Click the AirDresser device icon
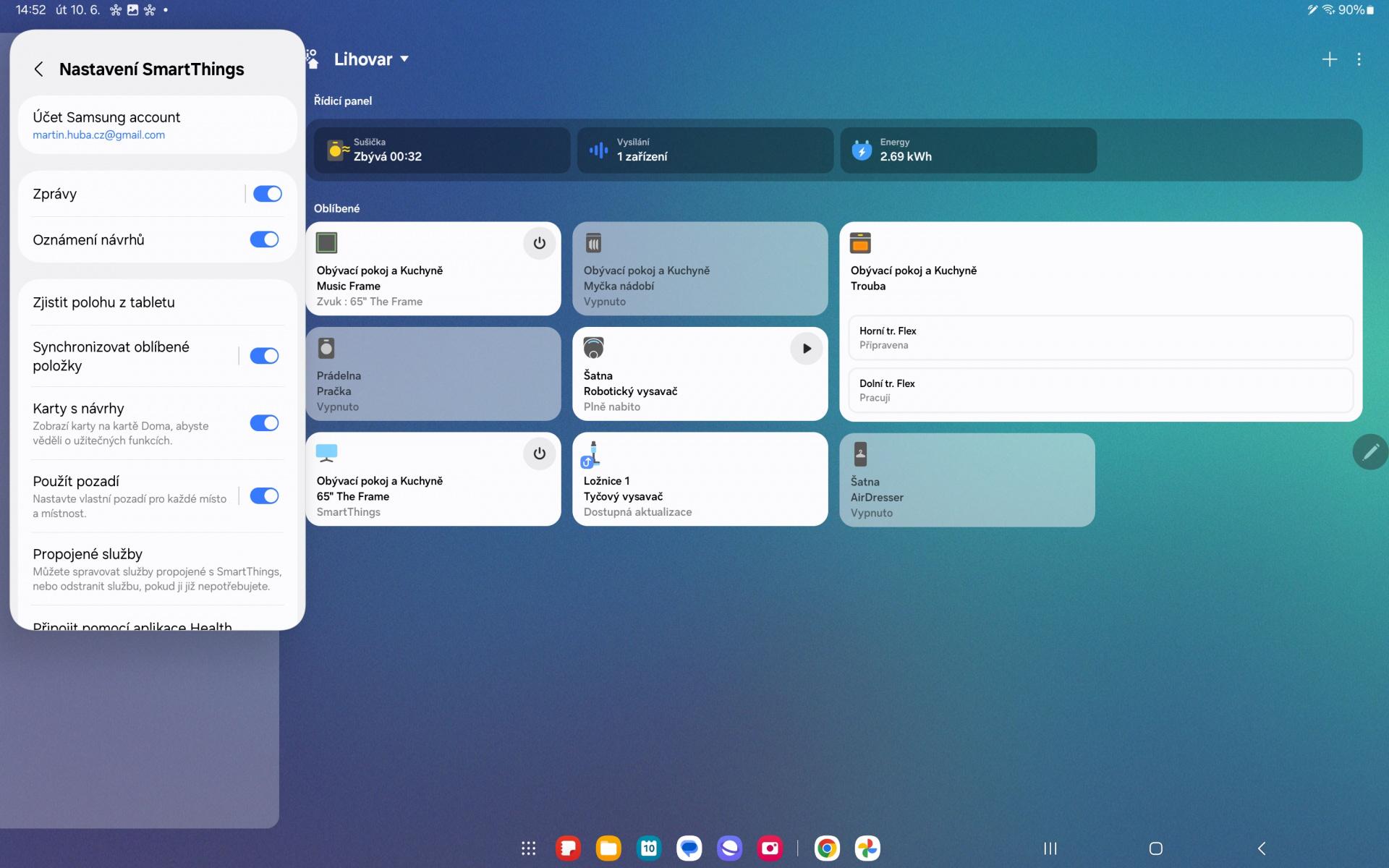The image size is (1389, 868). pos(860,454)
